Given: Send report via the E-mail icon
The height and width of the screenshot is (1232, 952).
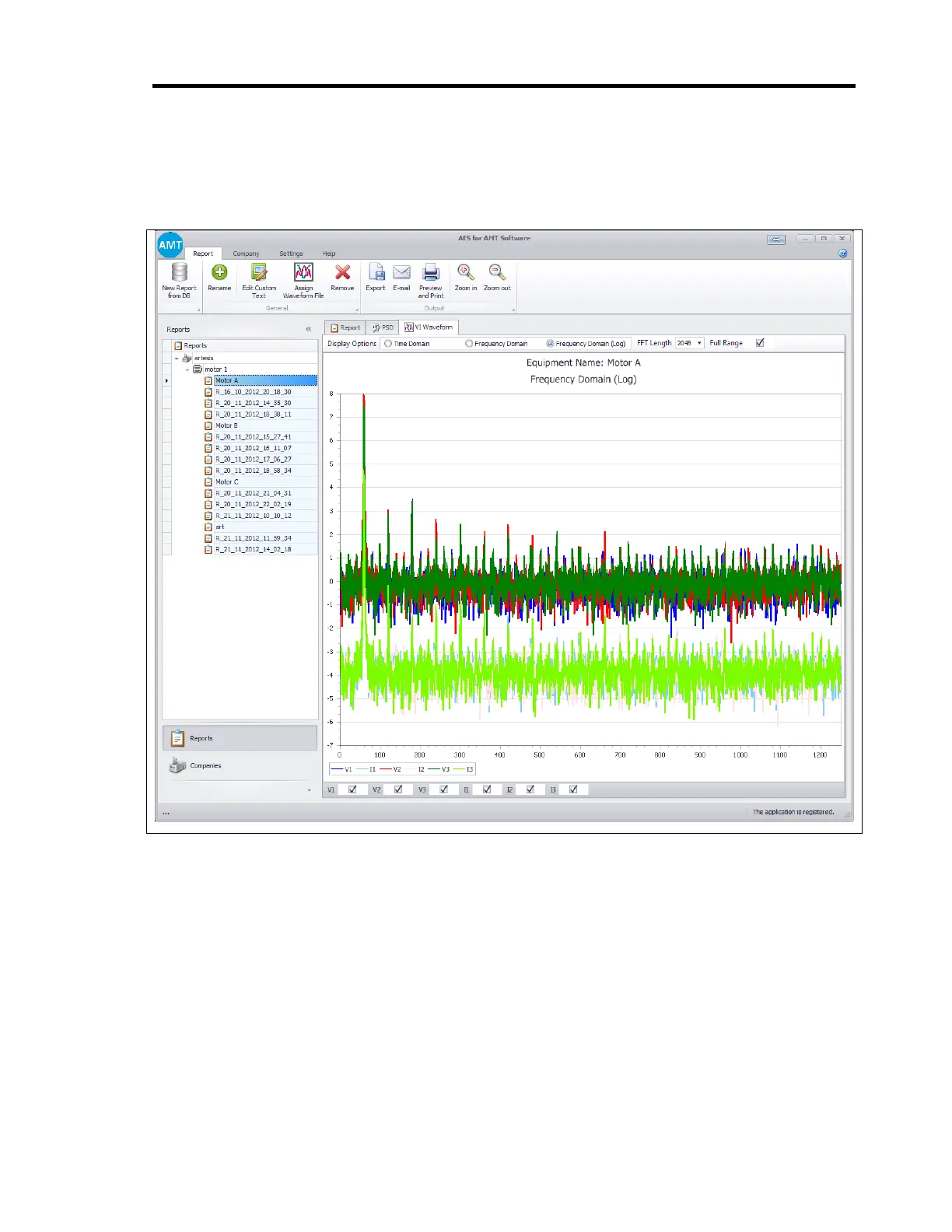Looking at the screenshot, I should 401,273.
